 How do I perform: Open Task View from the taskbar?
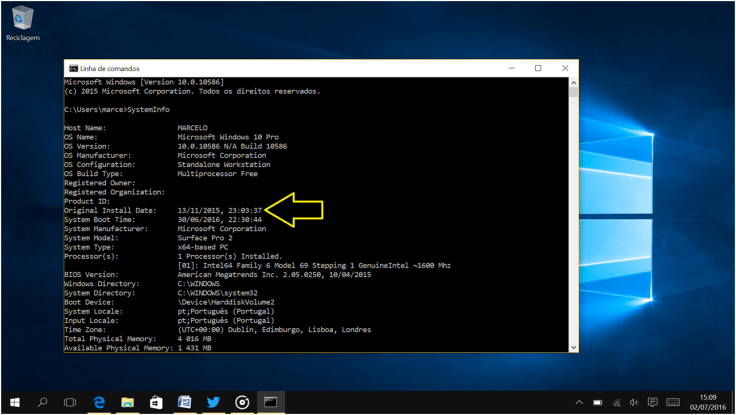[70, 402]
